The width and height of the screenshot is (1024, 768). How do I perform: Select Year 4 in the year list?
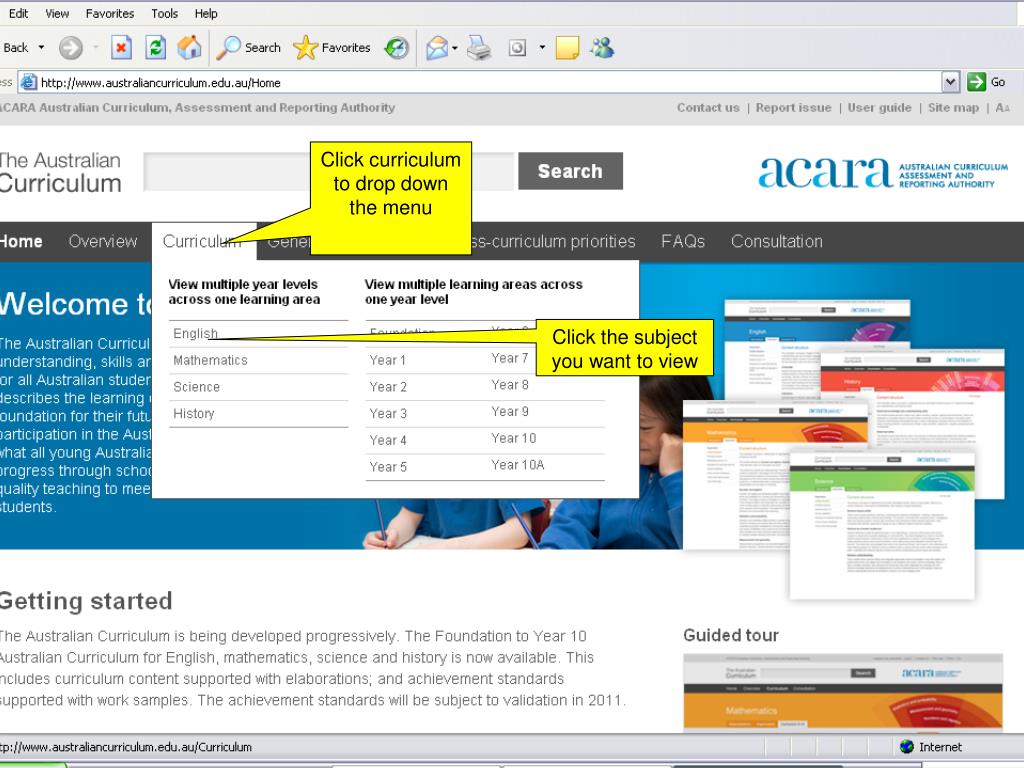(x=388, y=441)
